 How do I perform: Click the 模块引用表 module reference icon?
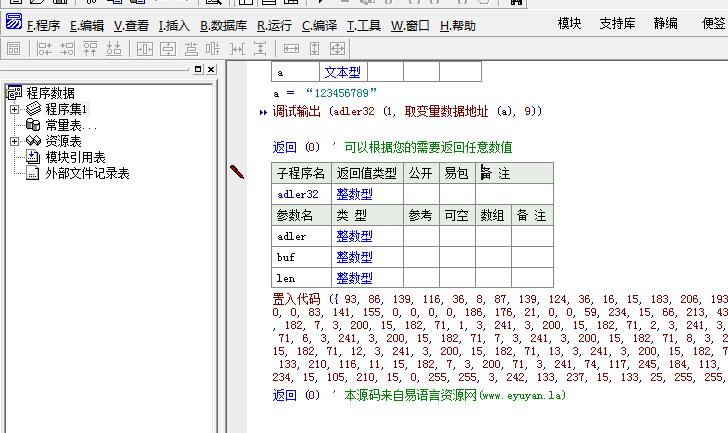(x=33, y=157)
